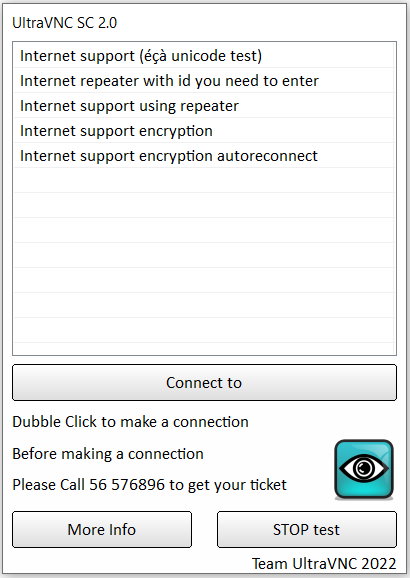Click the teal UltraVNC eye icon
Screen dimensions: 410x578
(364, 469)
